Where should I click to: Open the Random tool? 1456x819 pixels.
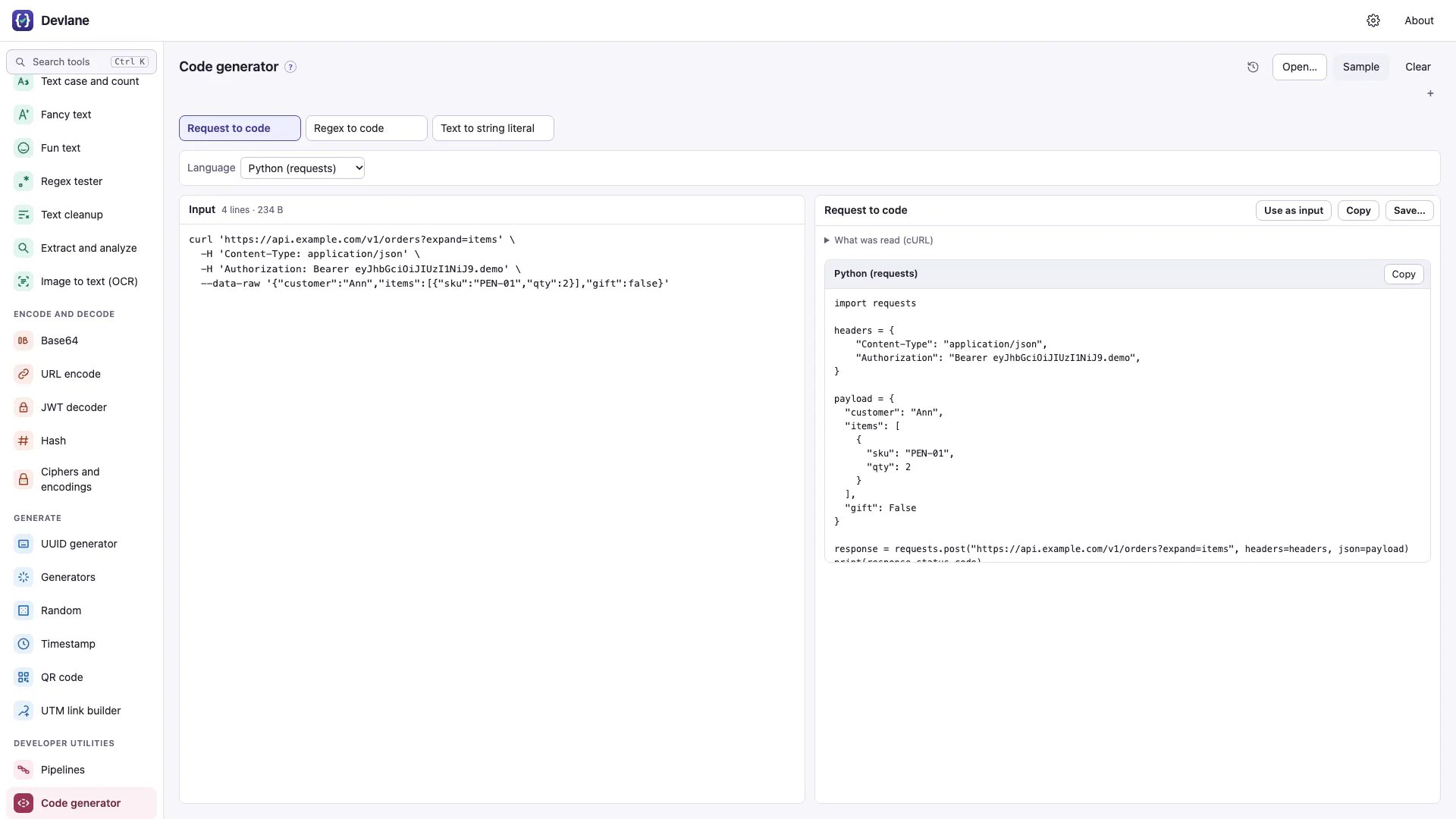click(x=81, y=610)
